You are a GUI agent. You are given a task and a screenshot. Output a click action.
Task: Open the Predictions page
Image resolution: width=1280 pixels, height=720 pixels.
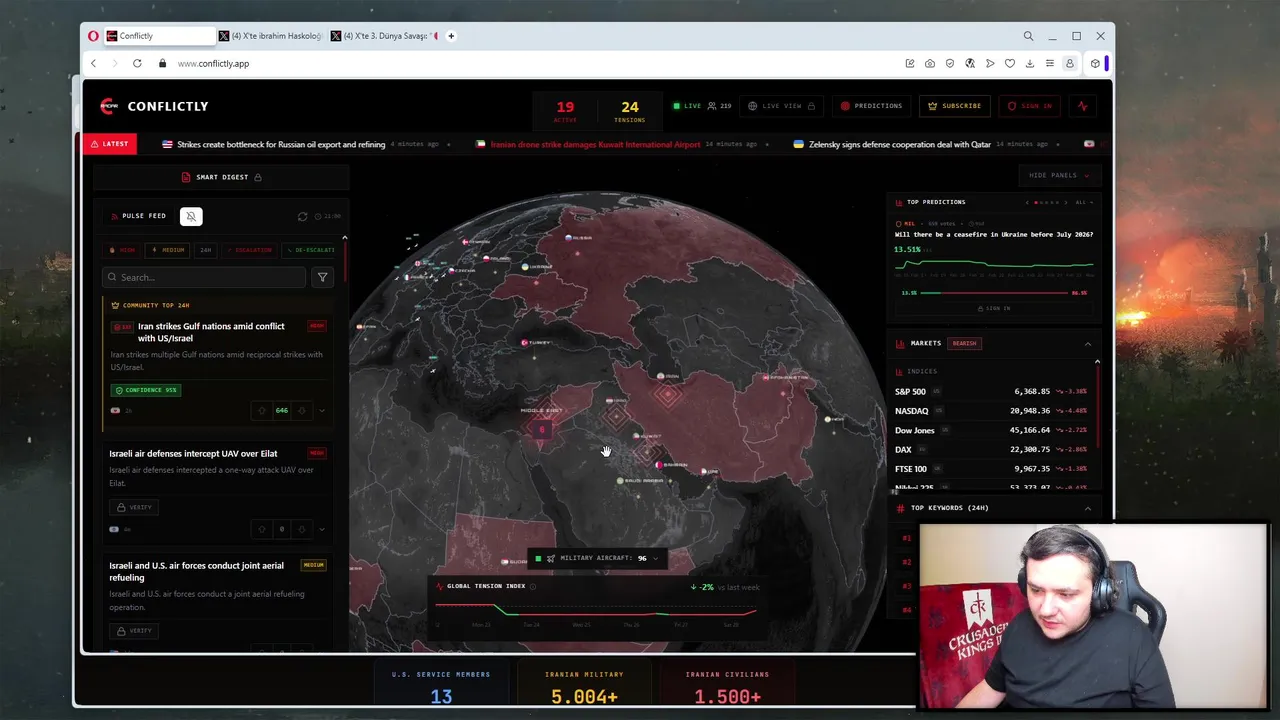[x=872, y=106]
